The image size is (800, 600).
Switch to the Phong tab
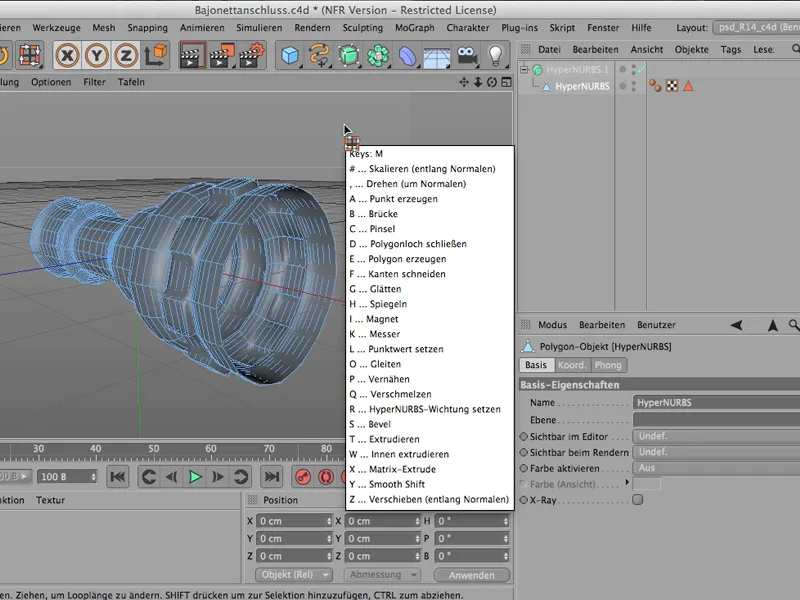(x=609, y=365)
